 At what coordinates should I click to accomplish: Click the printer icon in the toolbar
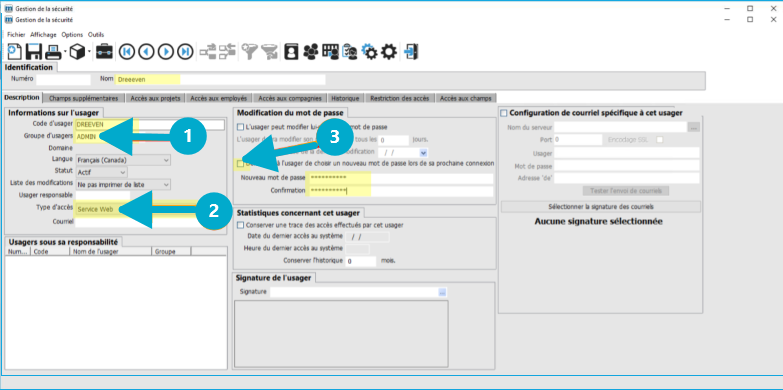point(53,51)
